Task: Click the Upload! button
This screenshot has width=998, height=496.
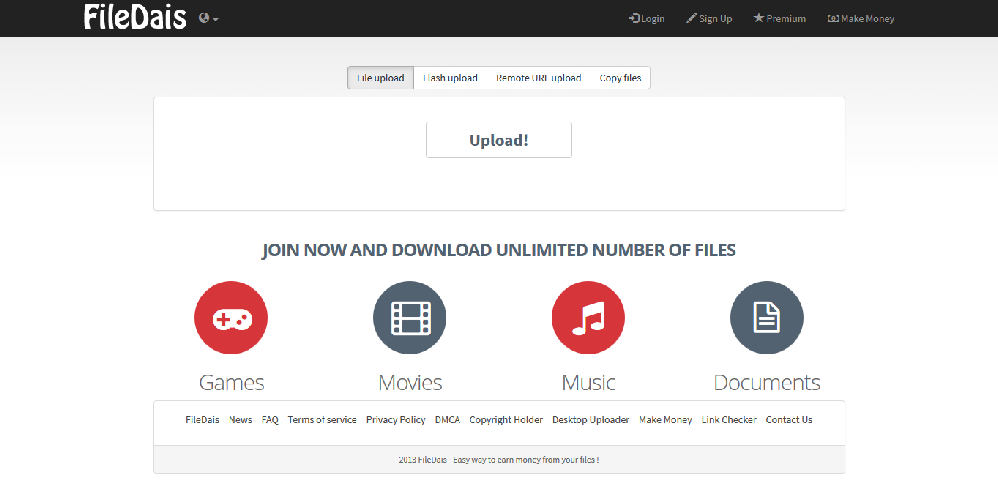Action: pos(499,140)
